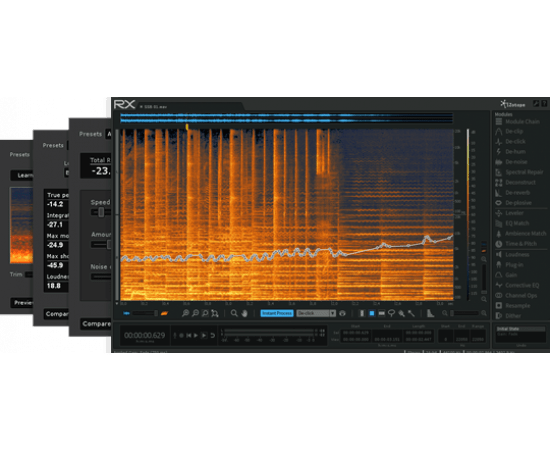Adjust the Speed slider
Image resolution: width=550 pixels, height=450 pixels.
click(x=101, y=212)
